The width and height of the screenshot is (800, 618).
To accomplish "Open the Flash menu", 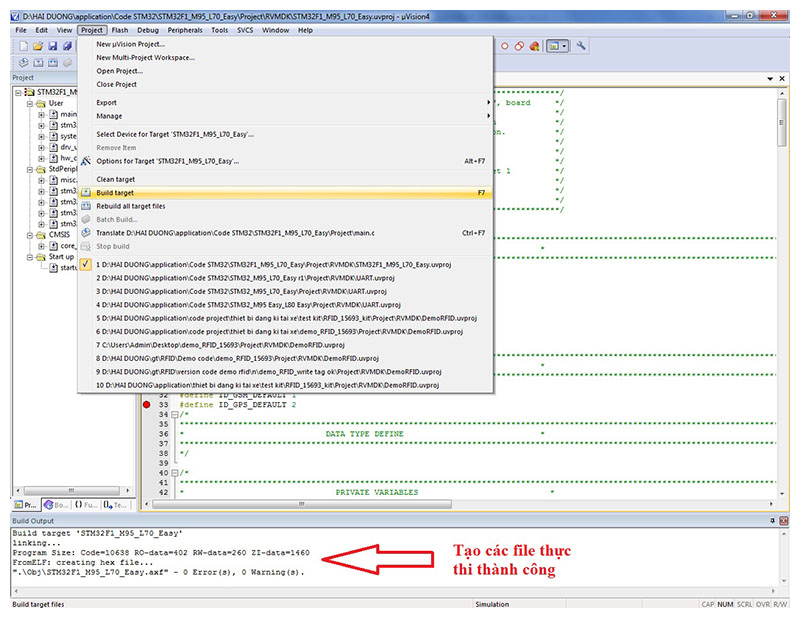I will (121, 30).
